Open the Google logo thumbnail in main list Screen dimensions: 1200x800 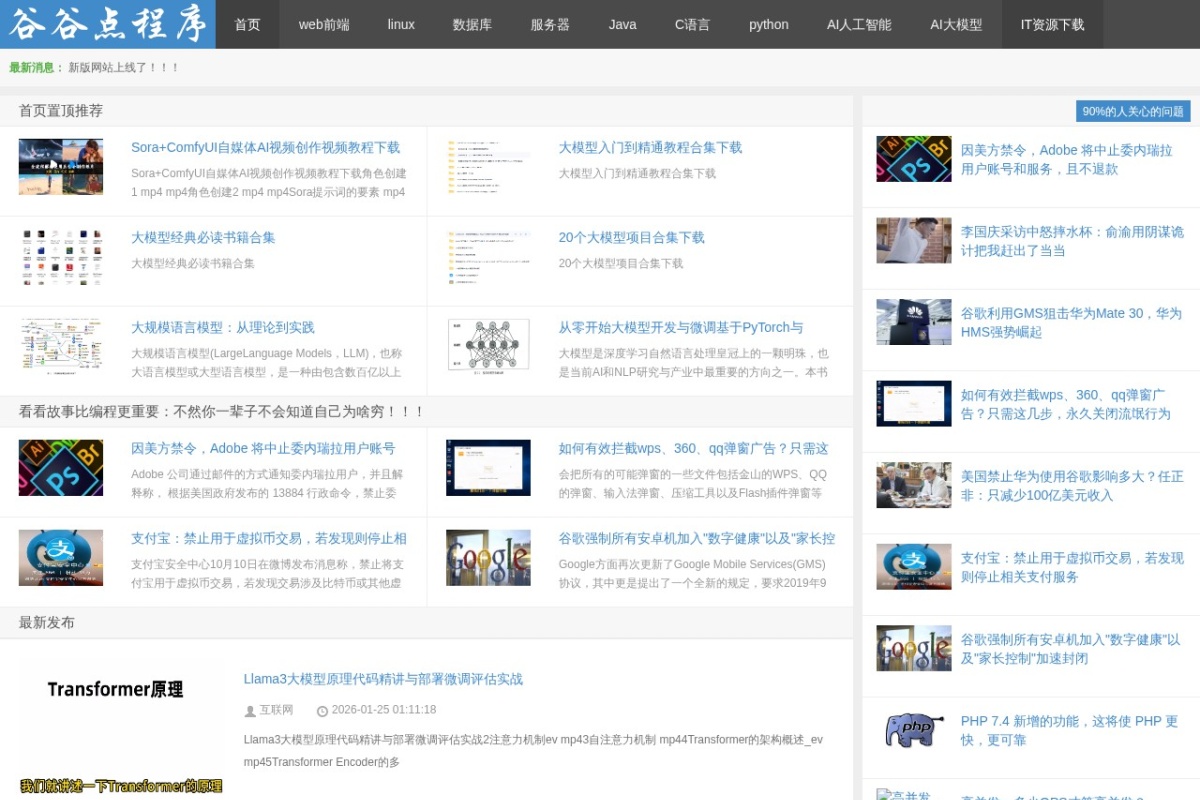(x=488, y=558)
